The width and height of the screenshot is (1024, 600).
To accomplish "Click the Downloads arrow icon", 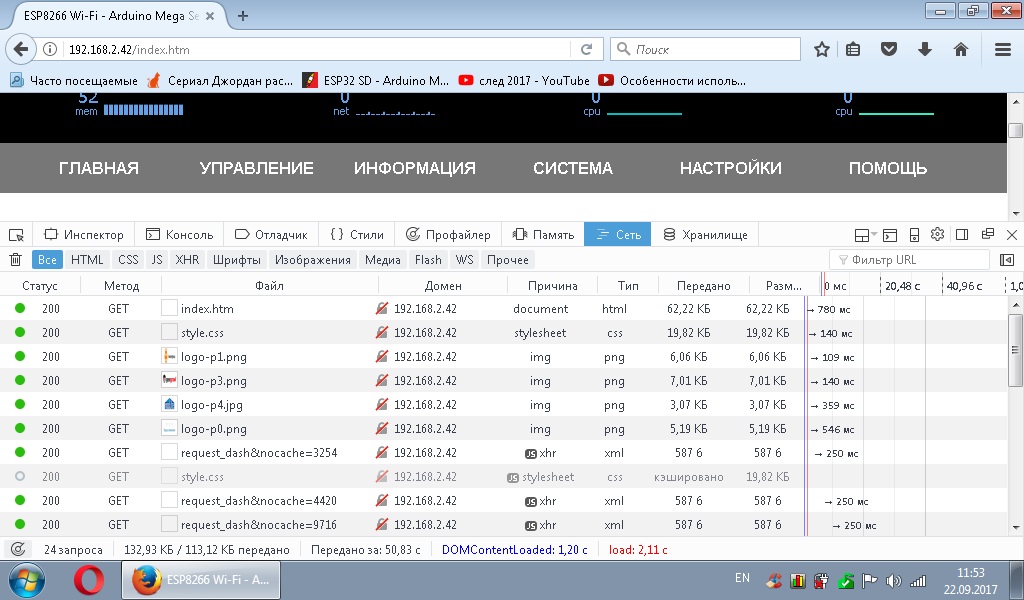I will (x=925, y=49).
